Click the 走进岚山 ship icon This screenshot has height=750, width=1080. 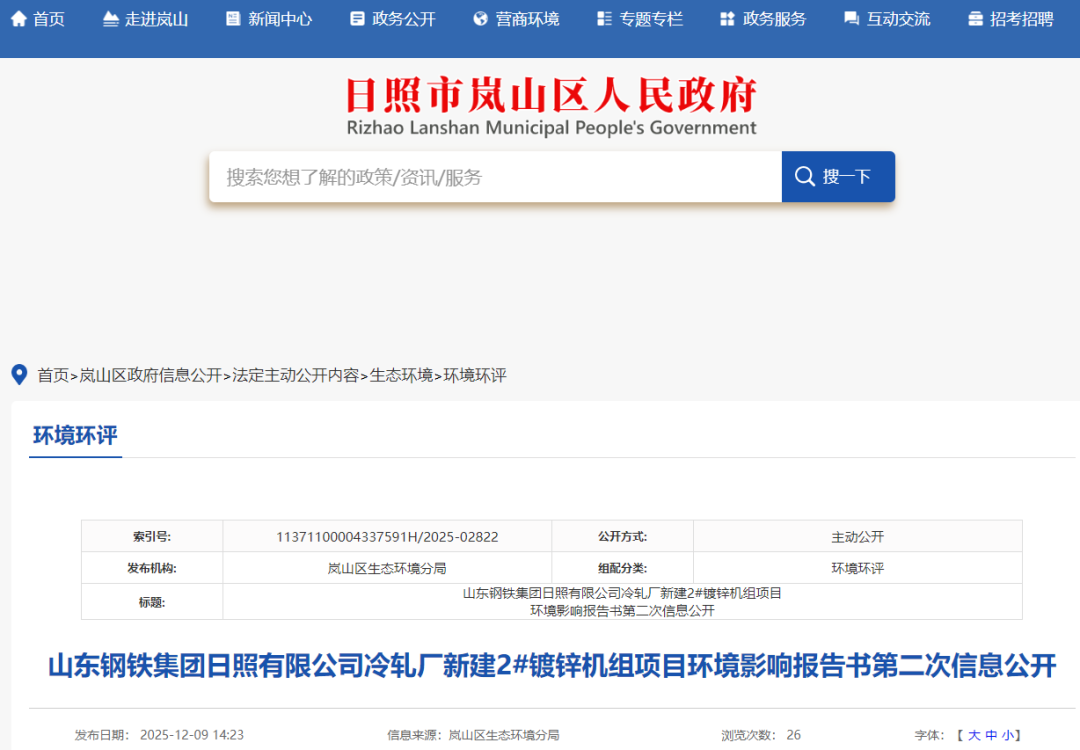click(110, 19)
